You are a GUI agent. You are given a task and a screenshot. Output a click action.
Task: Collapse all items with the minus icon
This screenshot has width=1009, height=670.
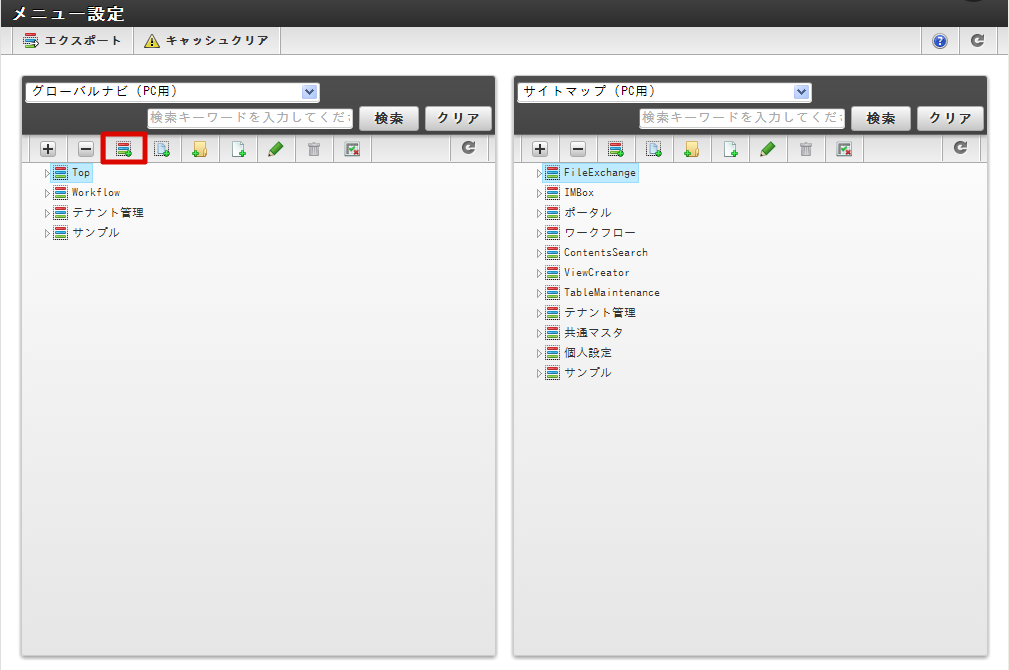click(x=86, y=148)
